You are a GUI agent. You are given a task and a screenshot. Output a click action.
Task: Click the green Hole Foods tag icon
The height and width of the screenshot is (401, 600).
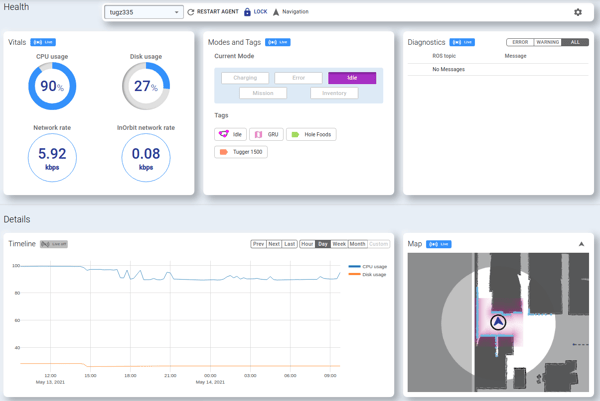[295, 134]
